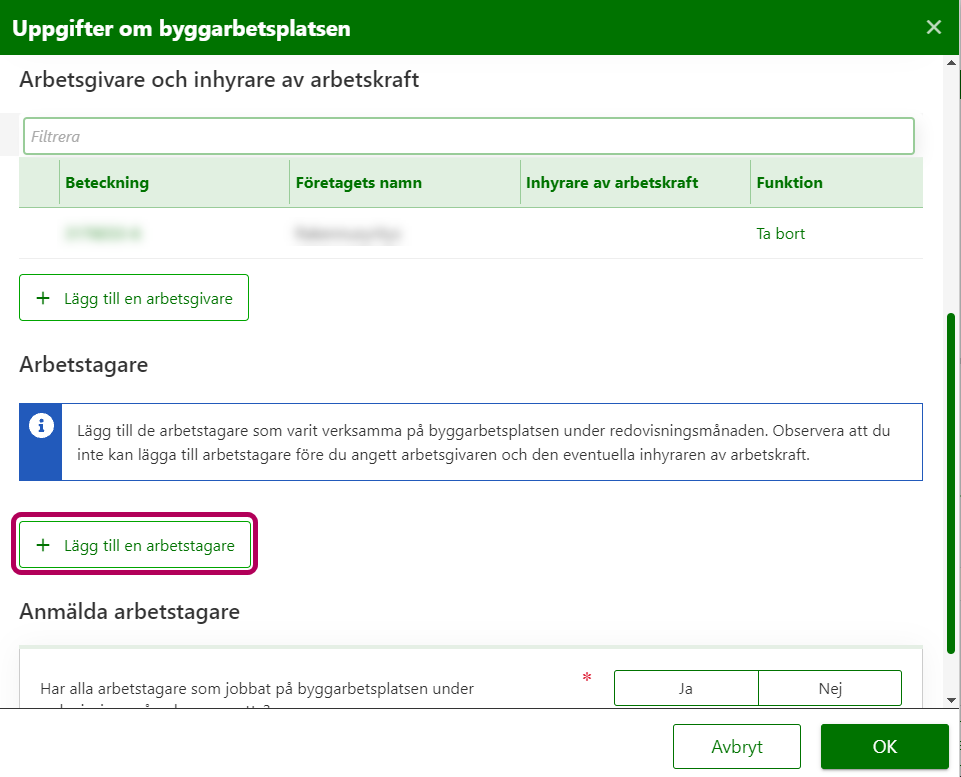Click the Lägg till en arbetsgivare button
This screenshot has height=777, width=961.
(134, 298)
